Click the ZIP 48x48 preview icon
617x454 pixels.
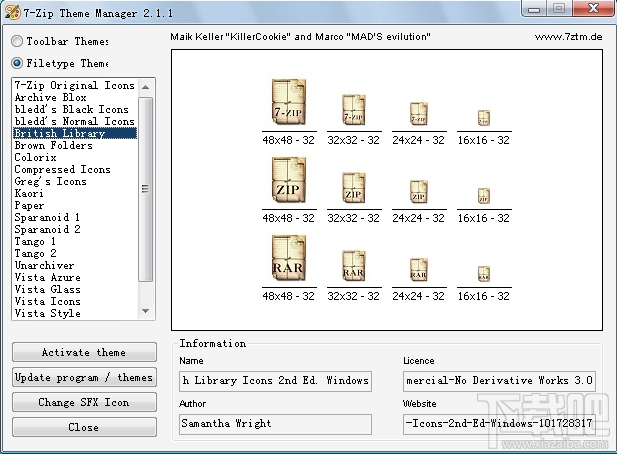point(289,180)
